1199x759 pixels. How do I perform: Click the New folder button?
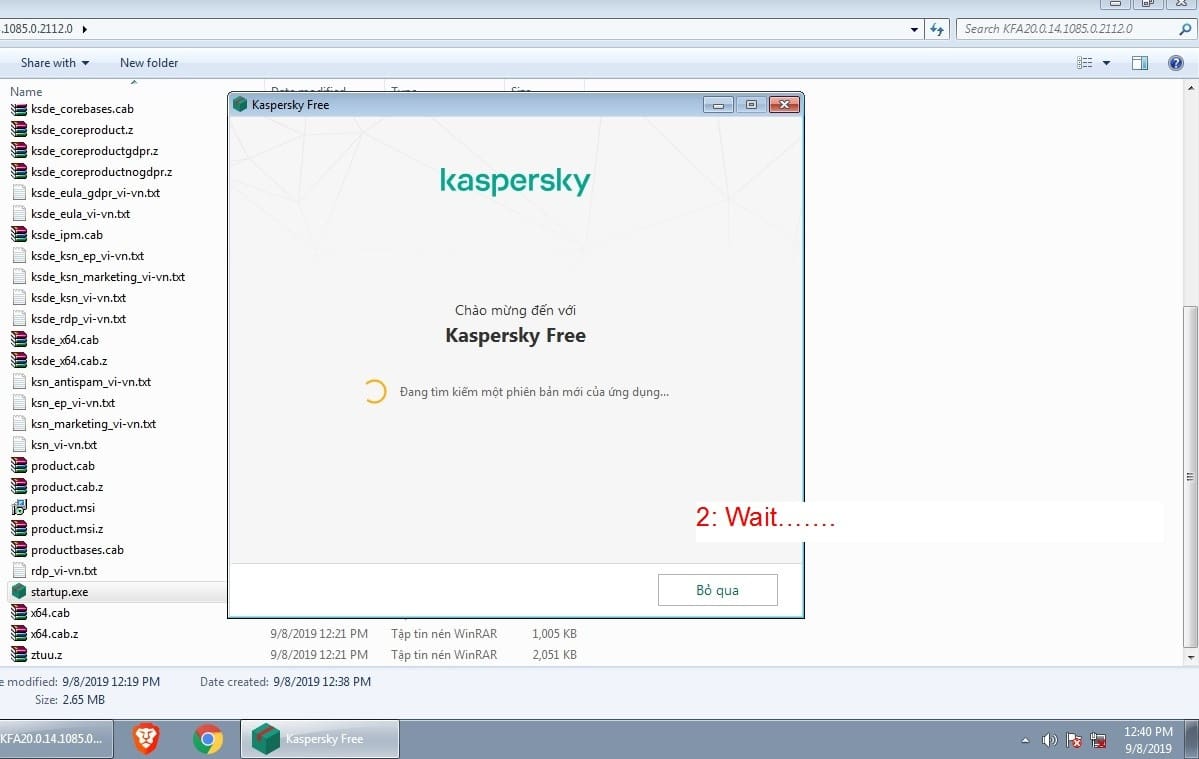(x=149, y=63)
